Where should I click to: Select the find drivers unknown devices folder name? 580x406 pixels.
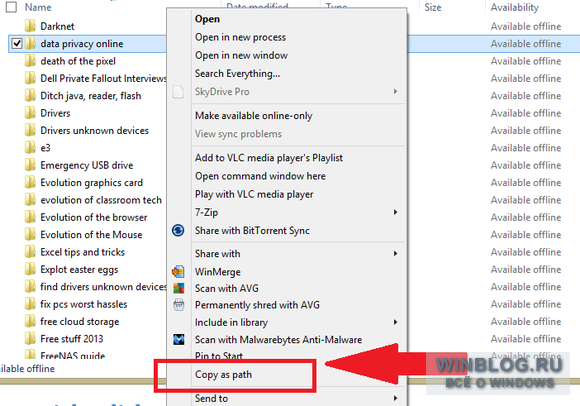(x=103, y=287)
